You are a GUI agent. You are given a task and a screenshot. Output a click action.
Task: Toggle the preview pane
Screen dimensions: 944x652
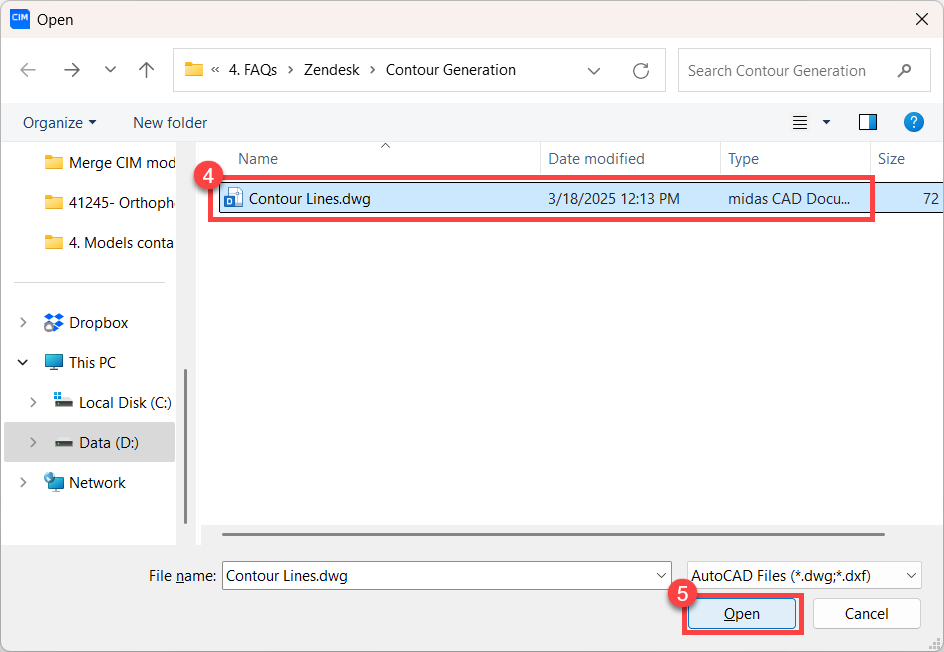click(x=868, y=122)
